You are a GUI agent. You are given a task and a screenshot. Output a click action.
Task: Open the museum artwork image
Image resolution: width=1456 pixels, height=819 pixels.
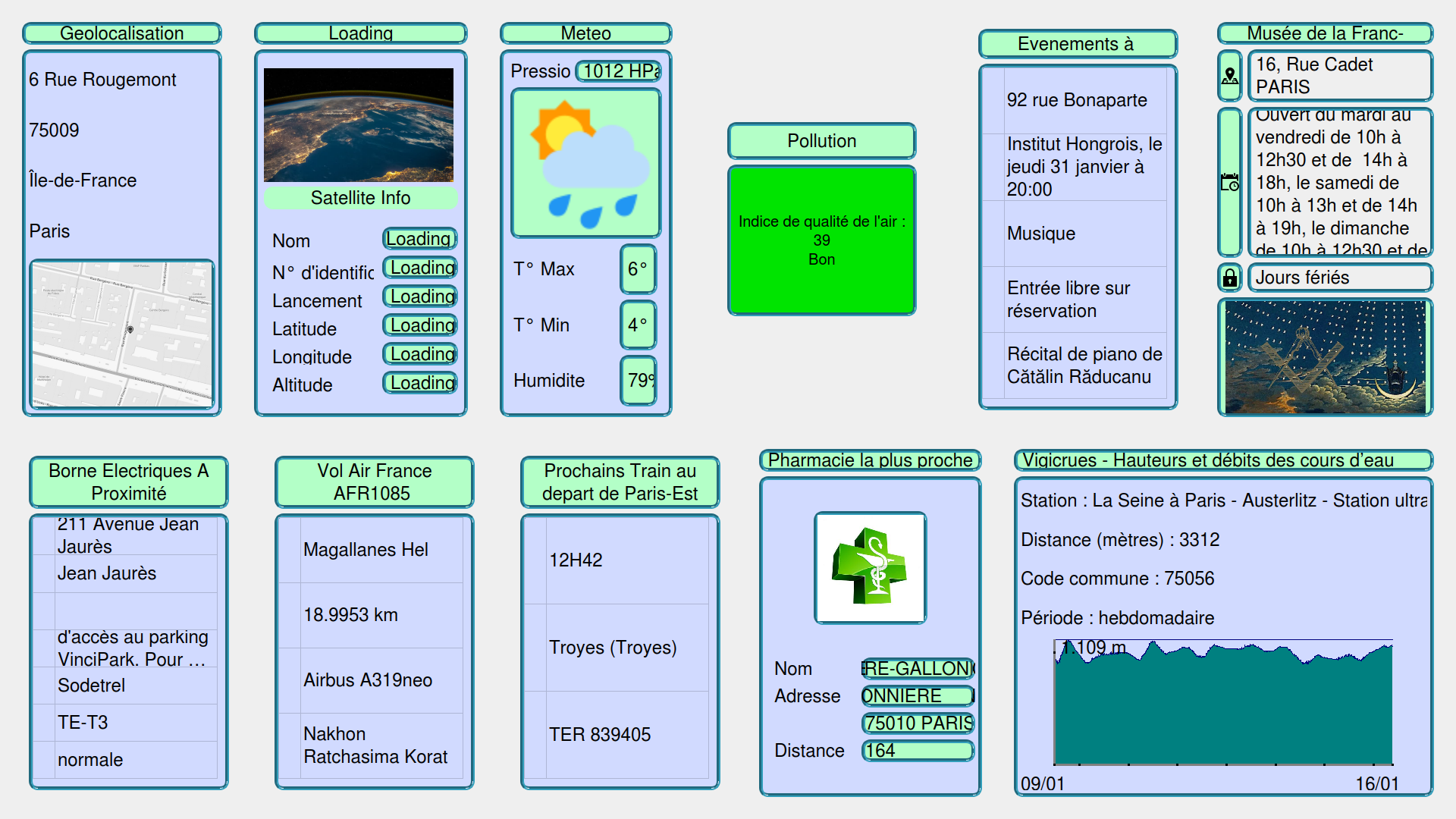tap(1325, 357)
